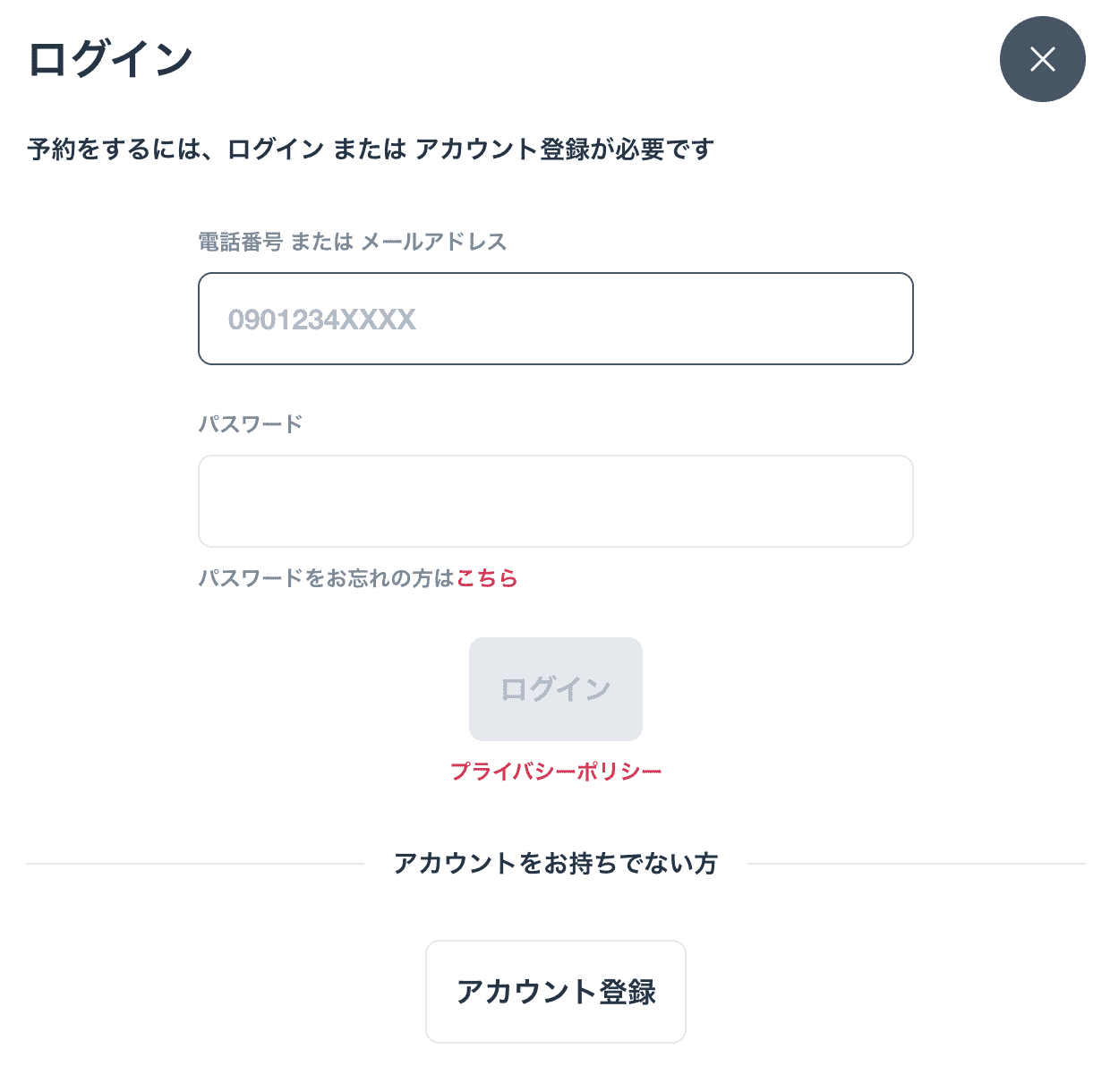Click the grey ログイン submit button
Image resolution: width=1110 pixels, height=1092 pixels.
pyautogui.click(x=556, y=689)
